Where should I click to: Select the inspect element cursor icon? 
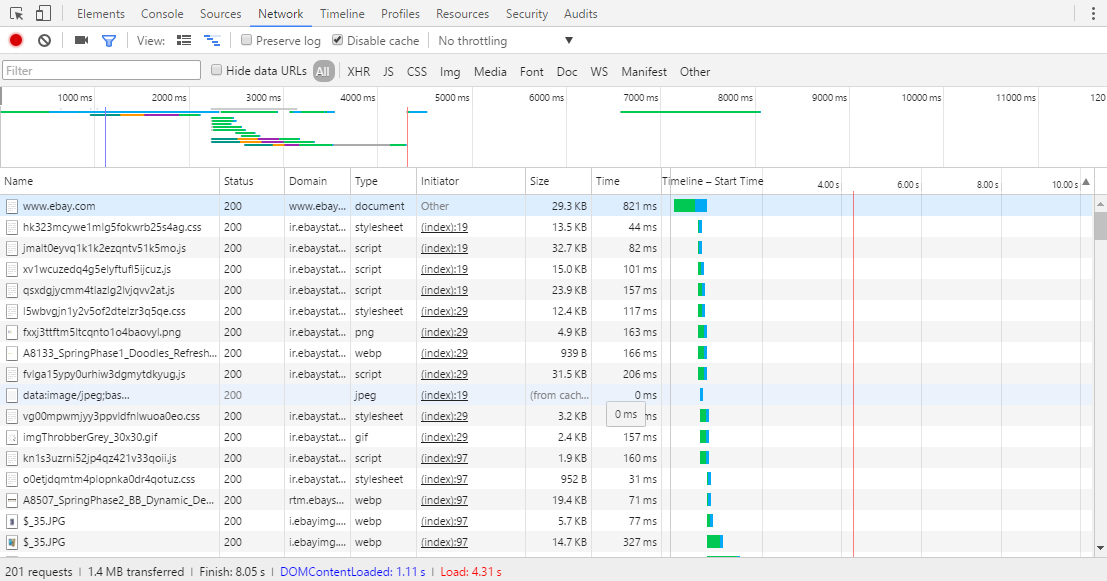[x=16, y=13]
